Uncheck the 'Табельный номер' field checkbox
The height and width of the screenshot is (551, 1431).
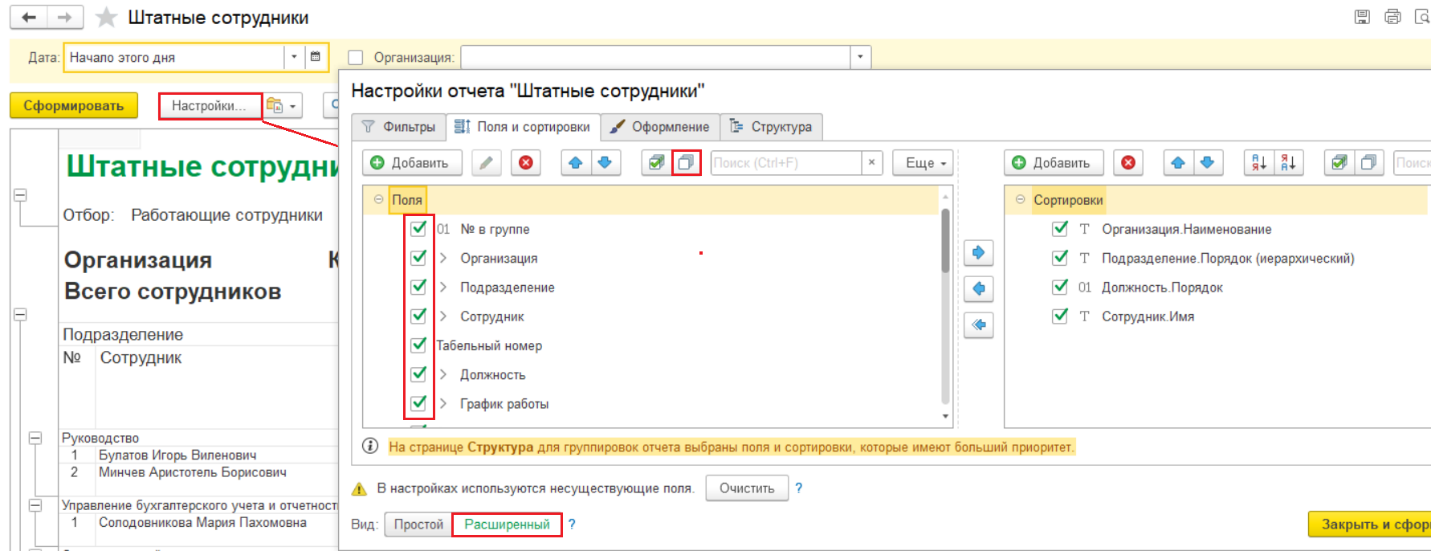coord(419,345)
